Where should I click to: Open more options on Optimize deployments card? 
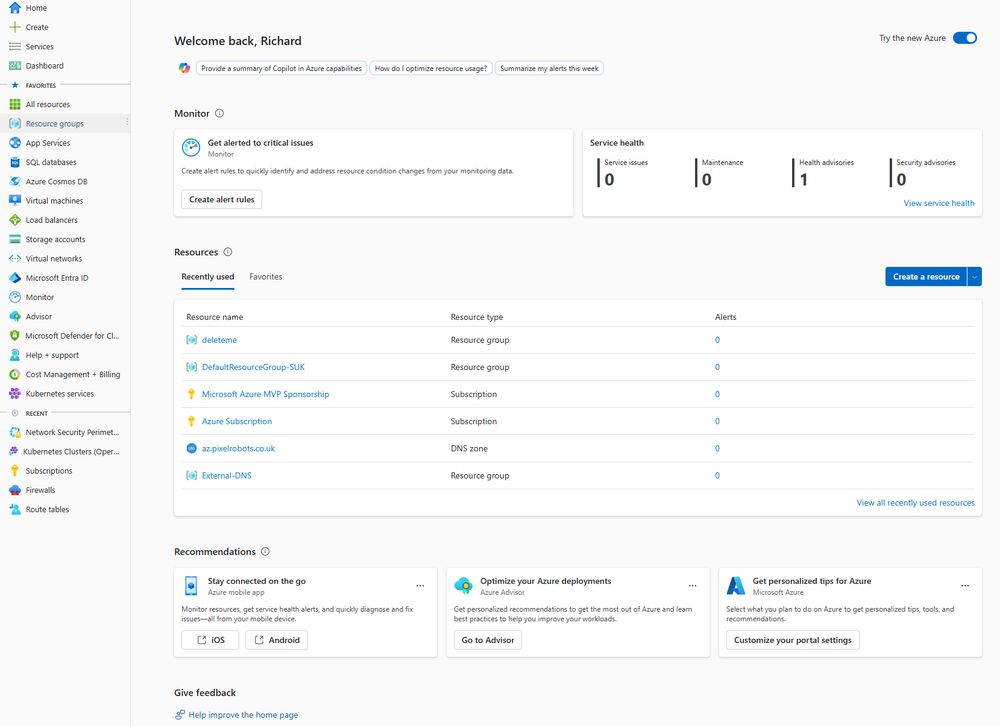coord(693,586)
